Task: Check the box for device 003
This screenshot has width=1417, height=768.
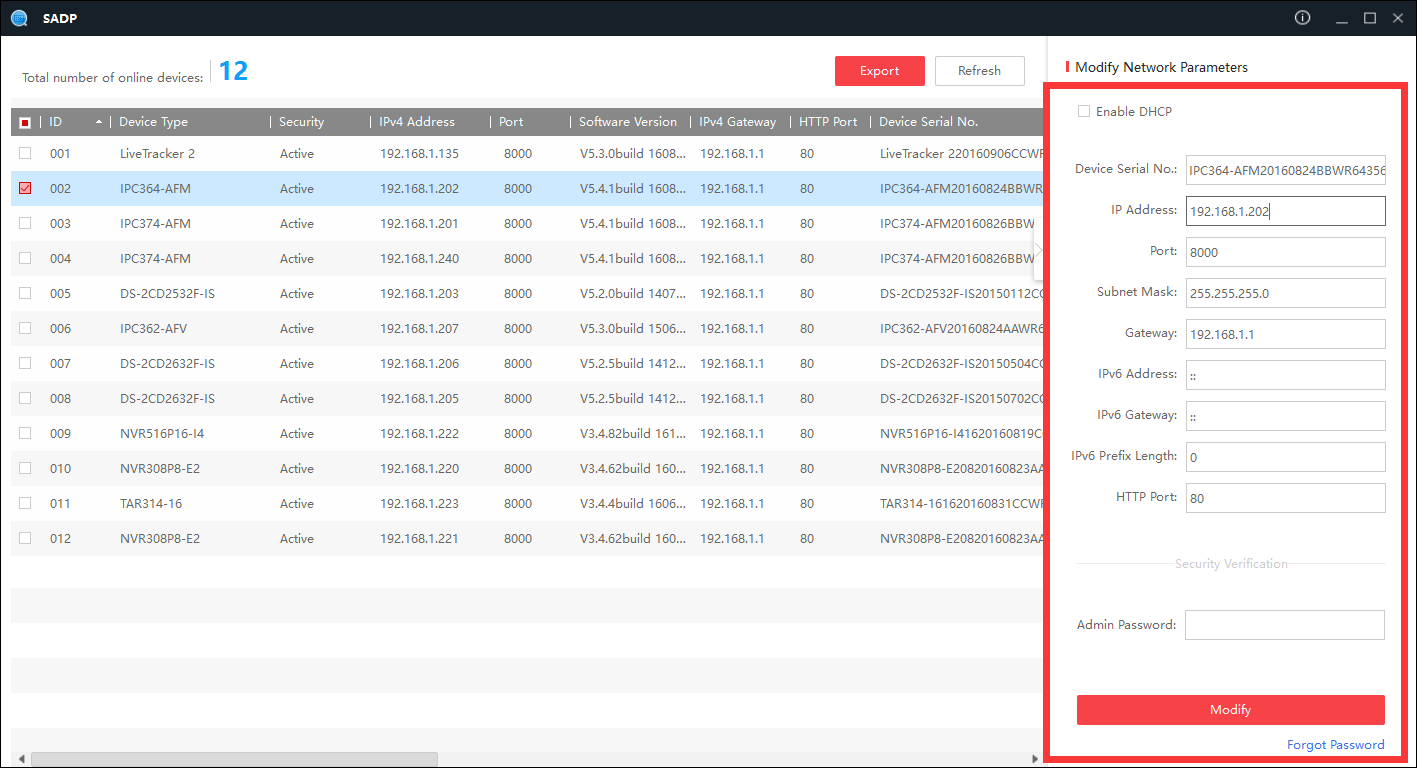Action: coord(25,223)
